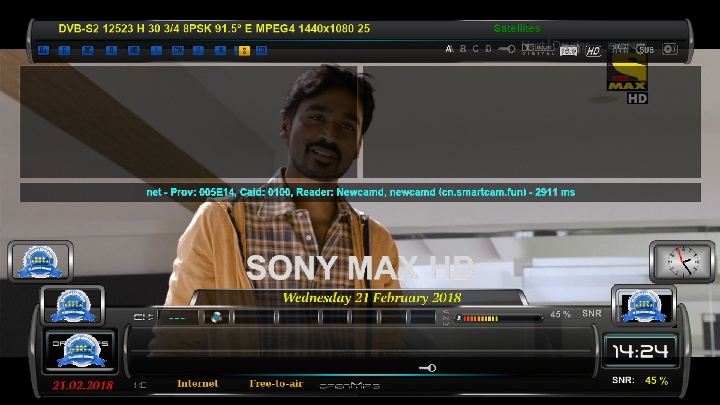Click the Sony MAX HD channel logo
This screenshot has height=405, width=720.
click(x=627, y=79)
